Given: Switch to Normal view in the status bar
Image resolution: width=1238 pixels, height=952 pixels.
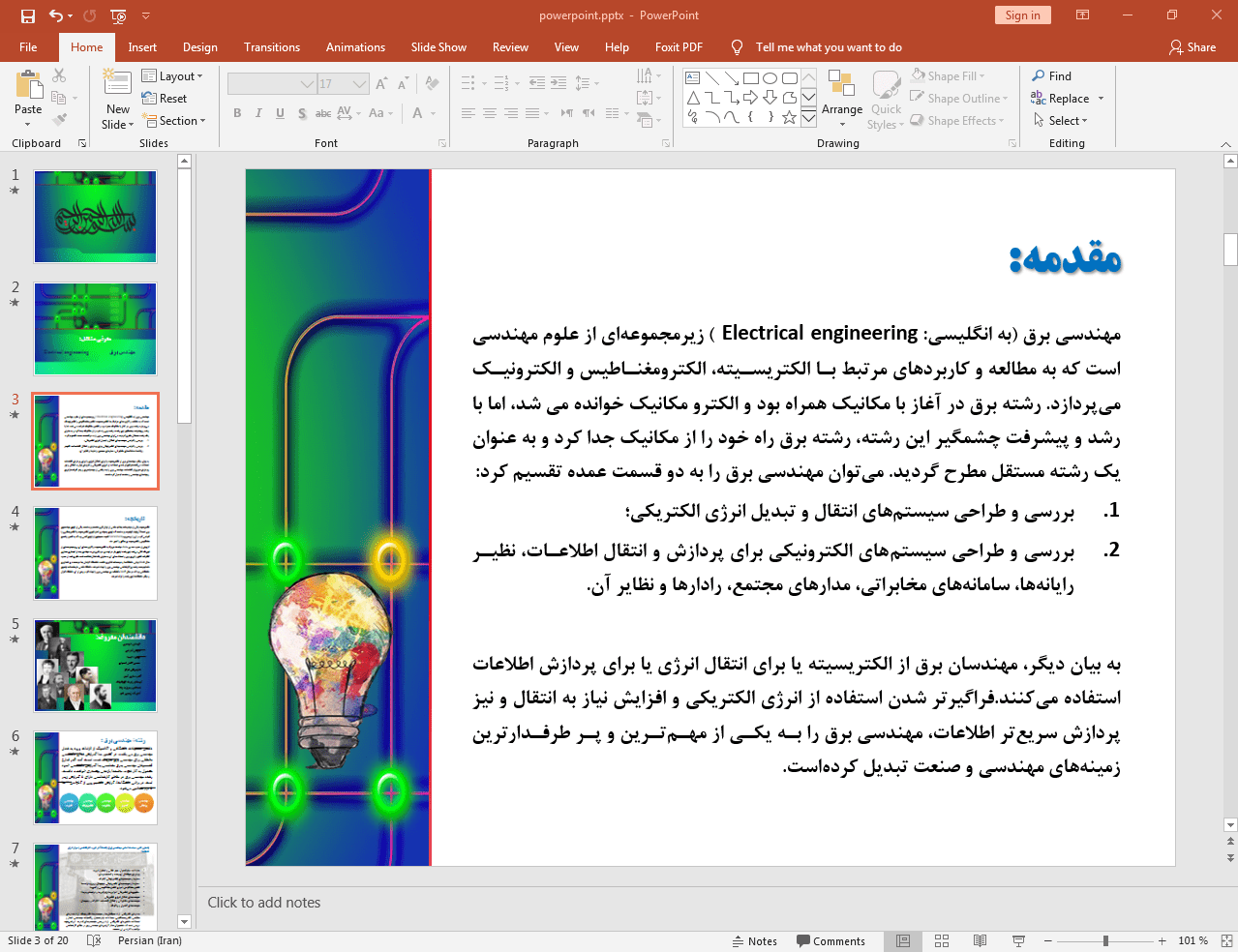Looking at the screenshot, I should [903, 940].
